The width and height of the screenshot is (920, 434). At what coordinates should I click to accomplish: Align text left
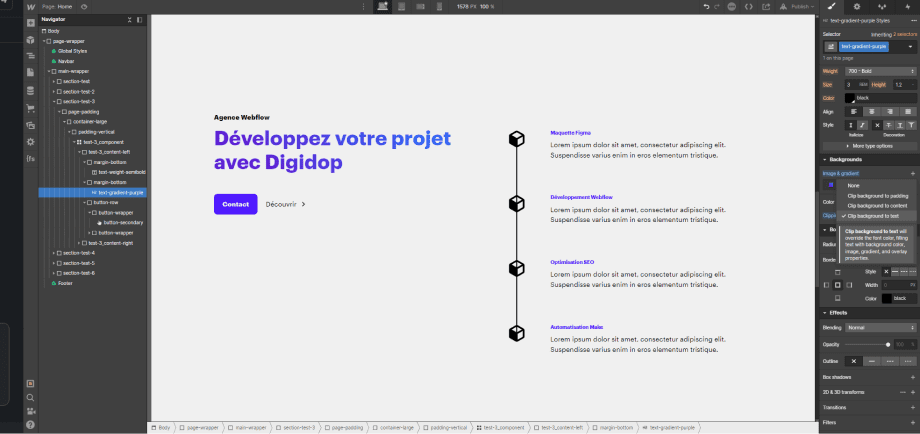coord(854,111)
